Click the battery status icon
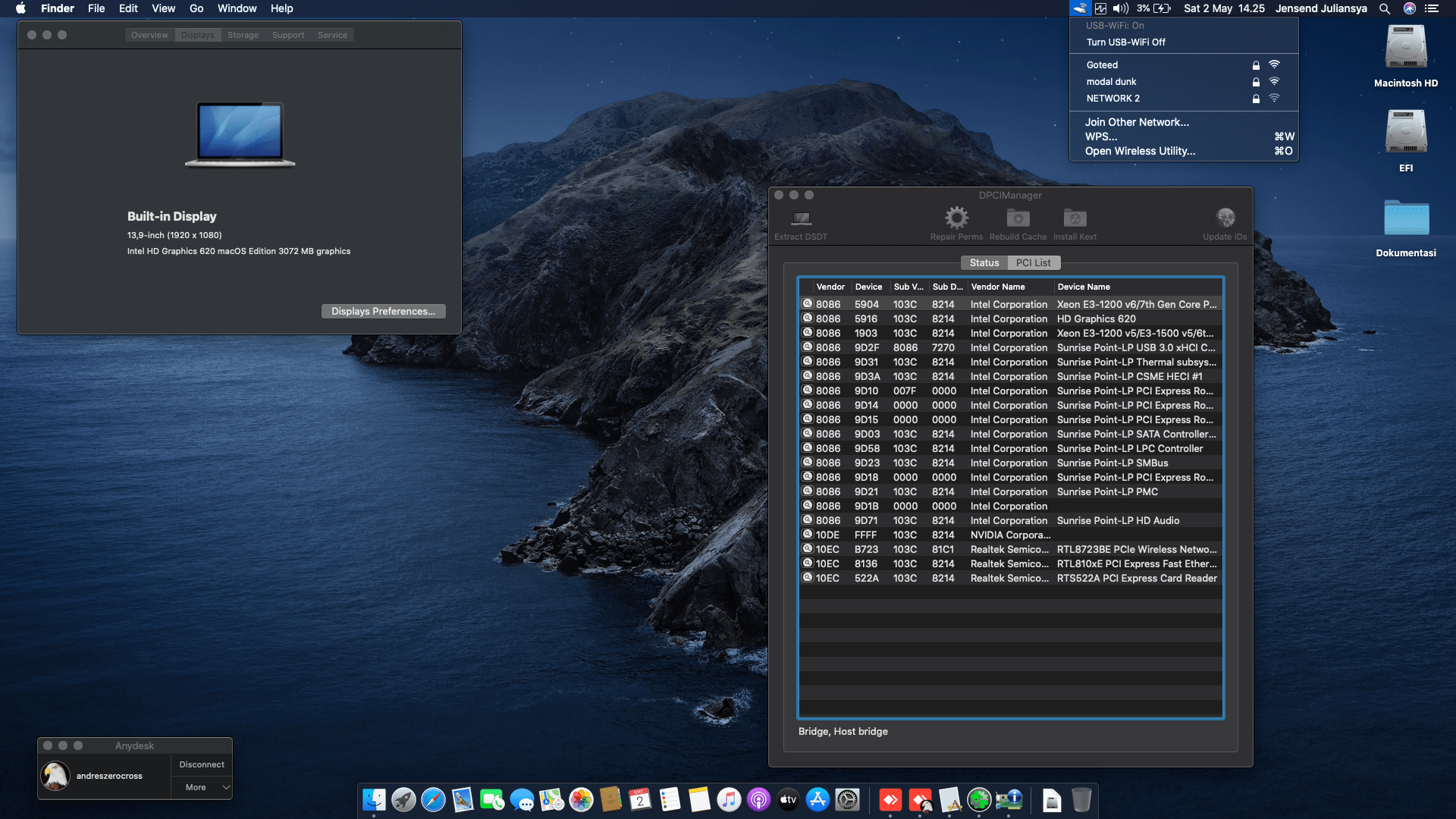1456x819 pixels. pyautogui.click(x=1163, y=8)
